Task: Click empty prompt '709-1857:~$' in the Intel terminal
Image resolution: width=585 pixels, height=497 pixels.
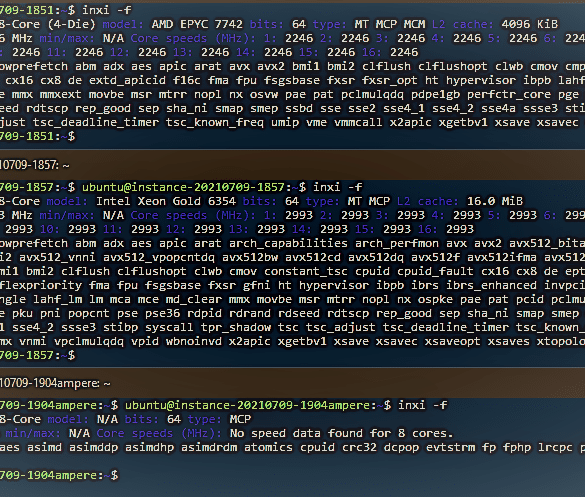Action: coord(37,356)
